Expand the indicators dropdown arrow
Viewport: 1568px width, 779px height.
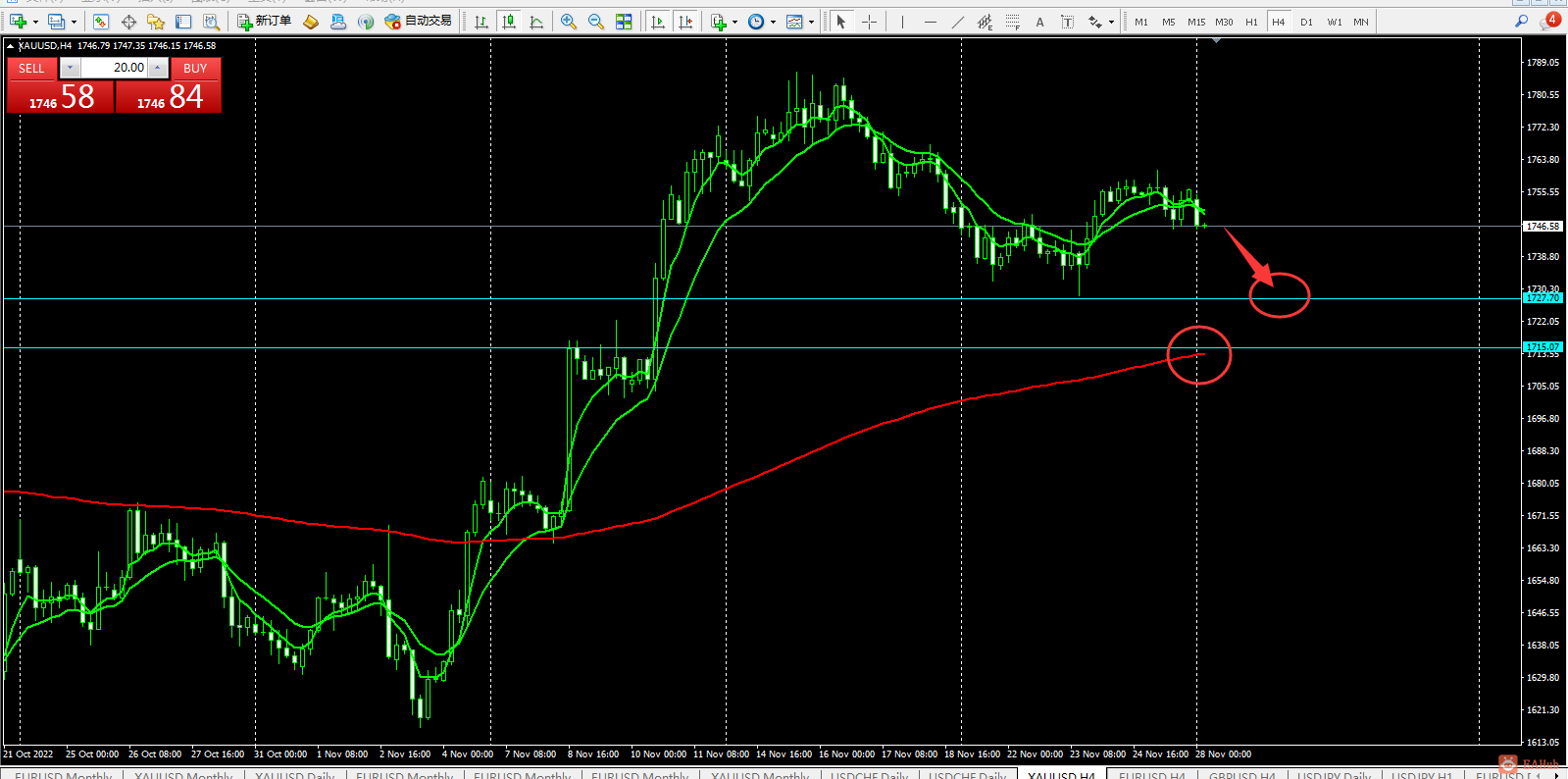pos(734,22)
